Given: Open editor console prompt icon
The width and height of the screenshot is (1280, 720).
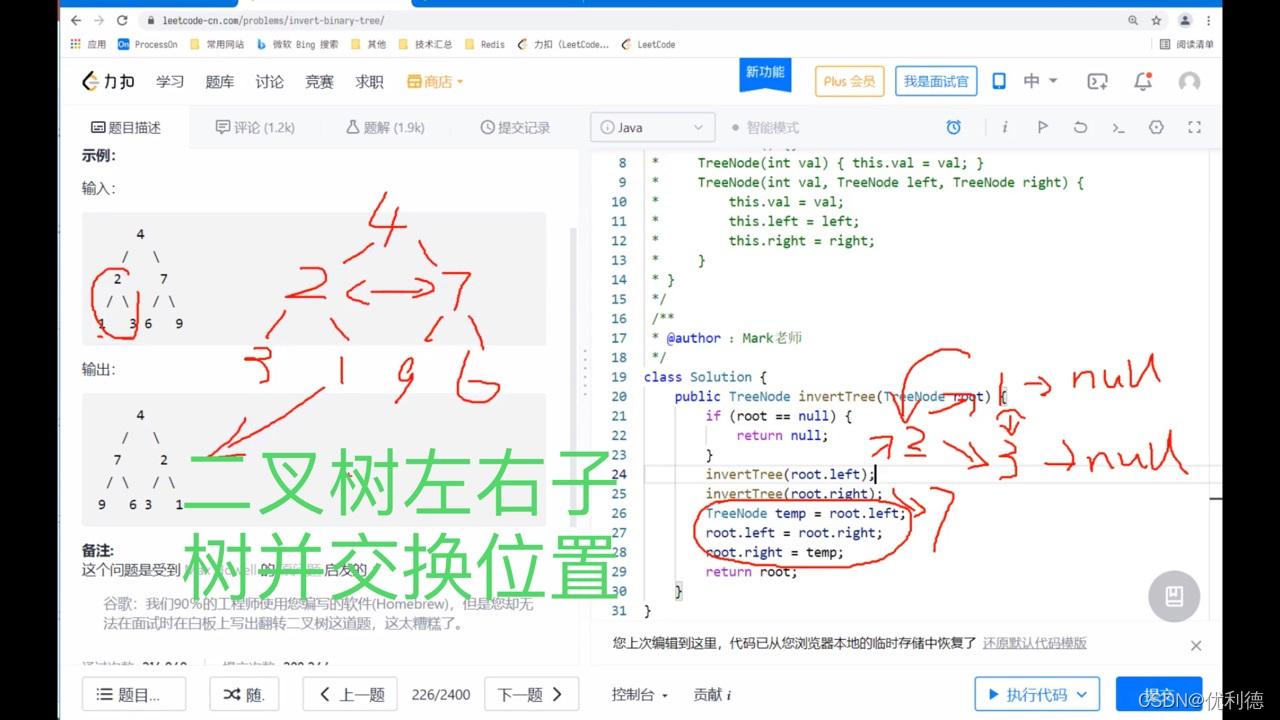Looking at the screenshot, I should click(x=1118, y=127).
